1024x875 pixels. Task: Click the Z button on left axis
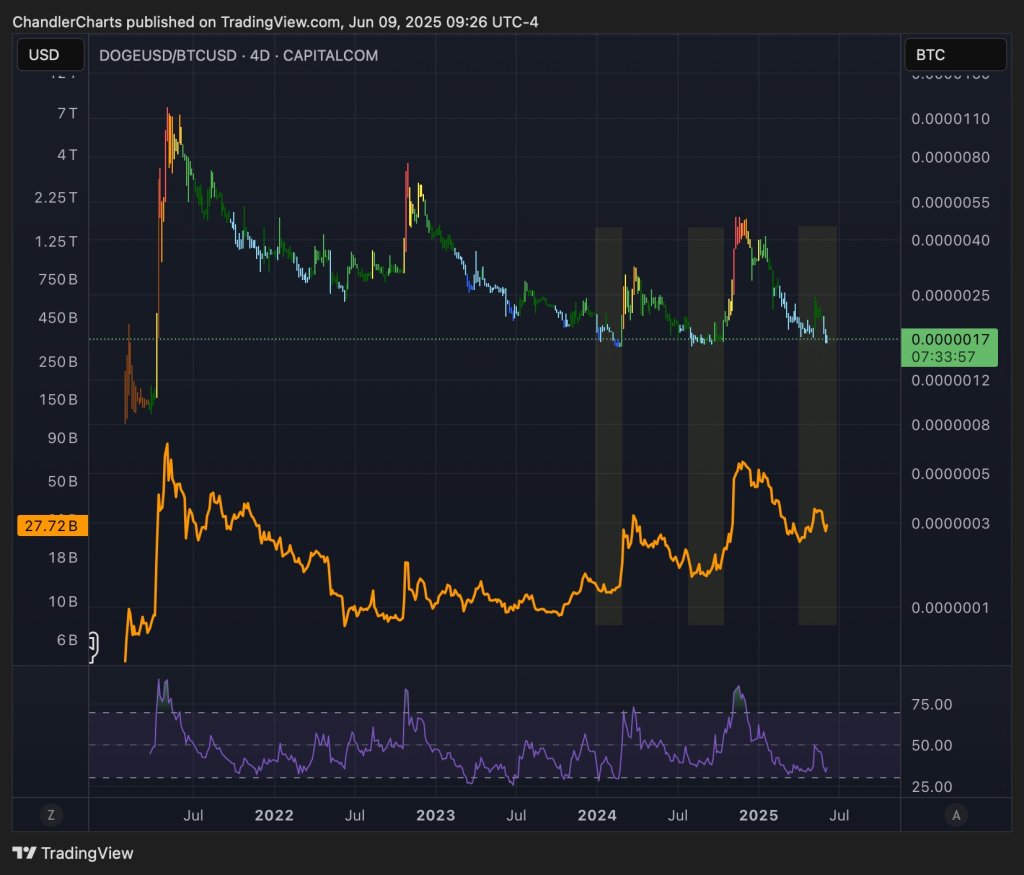pyautogui.click(x=50, y=815)
